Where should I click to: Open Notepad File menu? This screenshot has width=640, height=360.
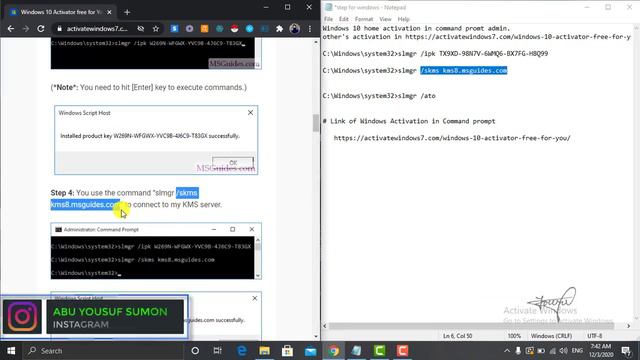pyautogui.click(x=329, y=19)
